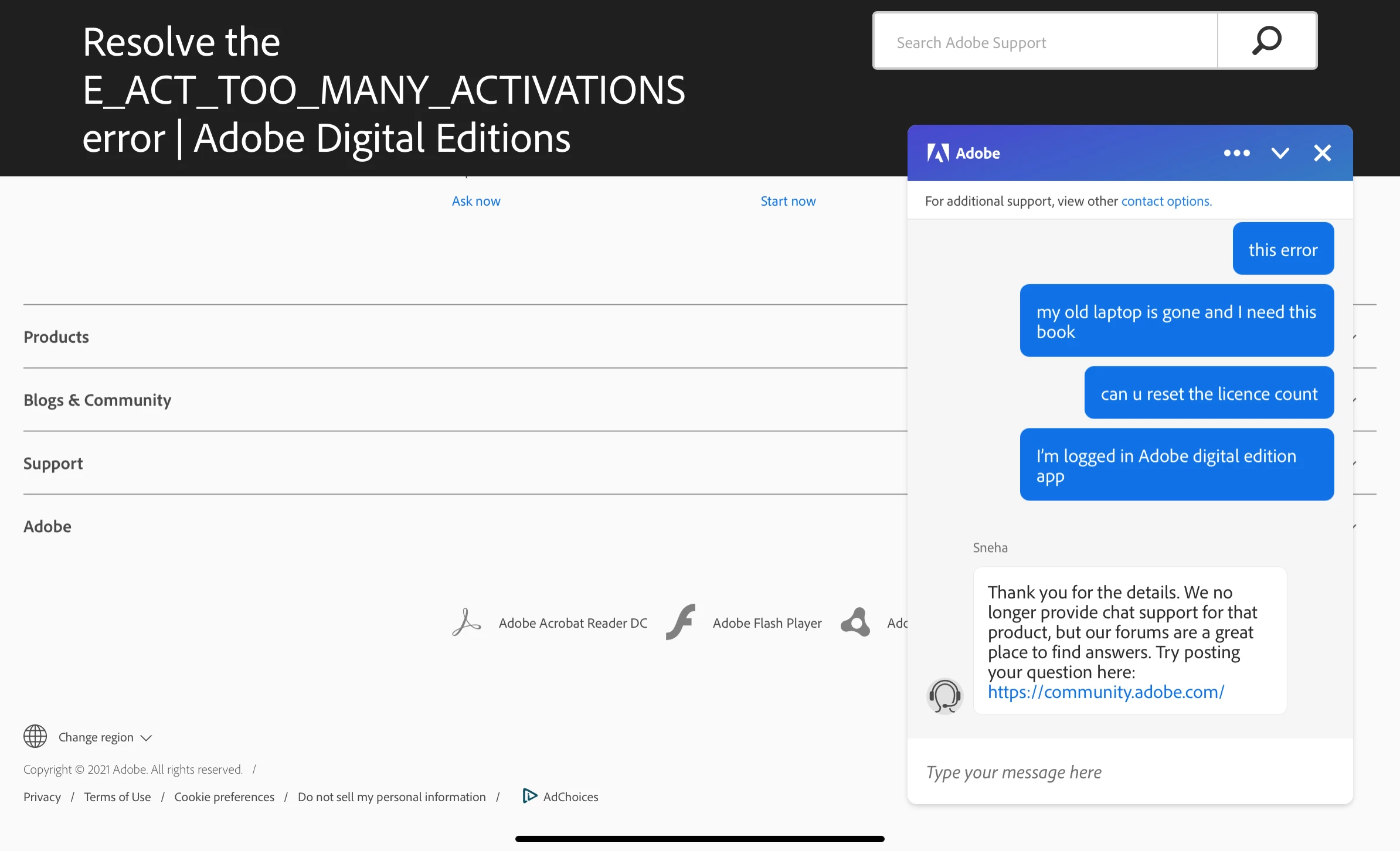Open the contact options link in chat
Viewport: 1400px width, 851px height.
coord(1166,201)
